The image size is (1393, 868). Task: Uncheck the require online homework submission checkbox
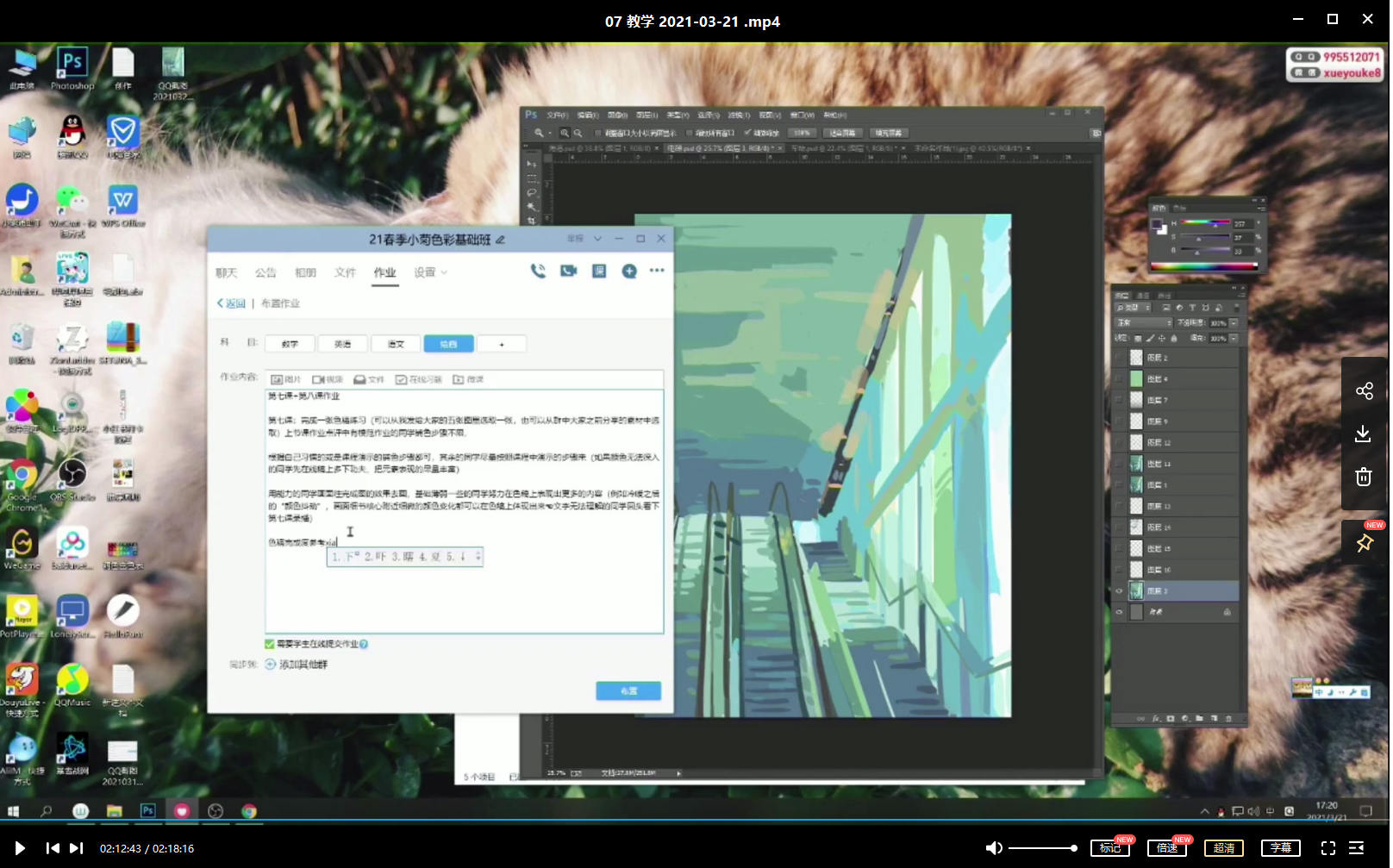[270, 644]
